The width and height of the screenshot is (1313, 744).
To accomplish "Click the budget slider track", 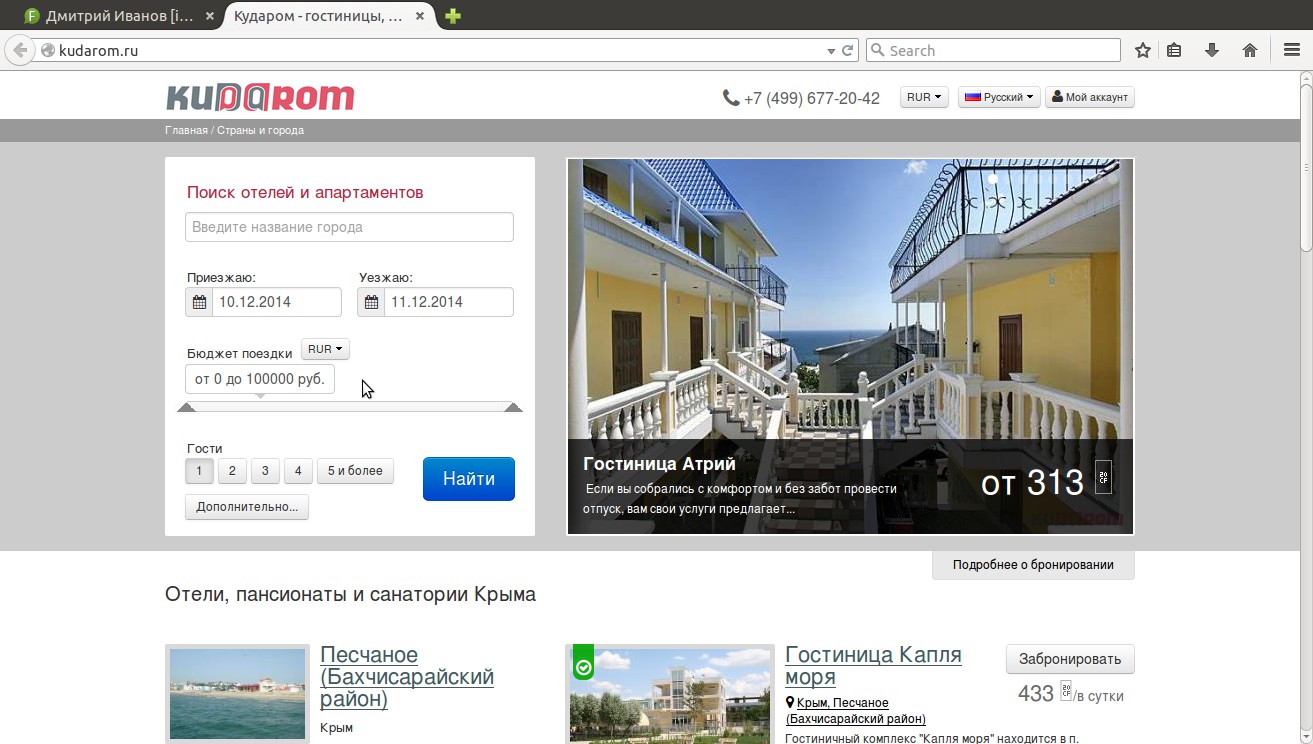I will (x=350, y=406).
